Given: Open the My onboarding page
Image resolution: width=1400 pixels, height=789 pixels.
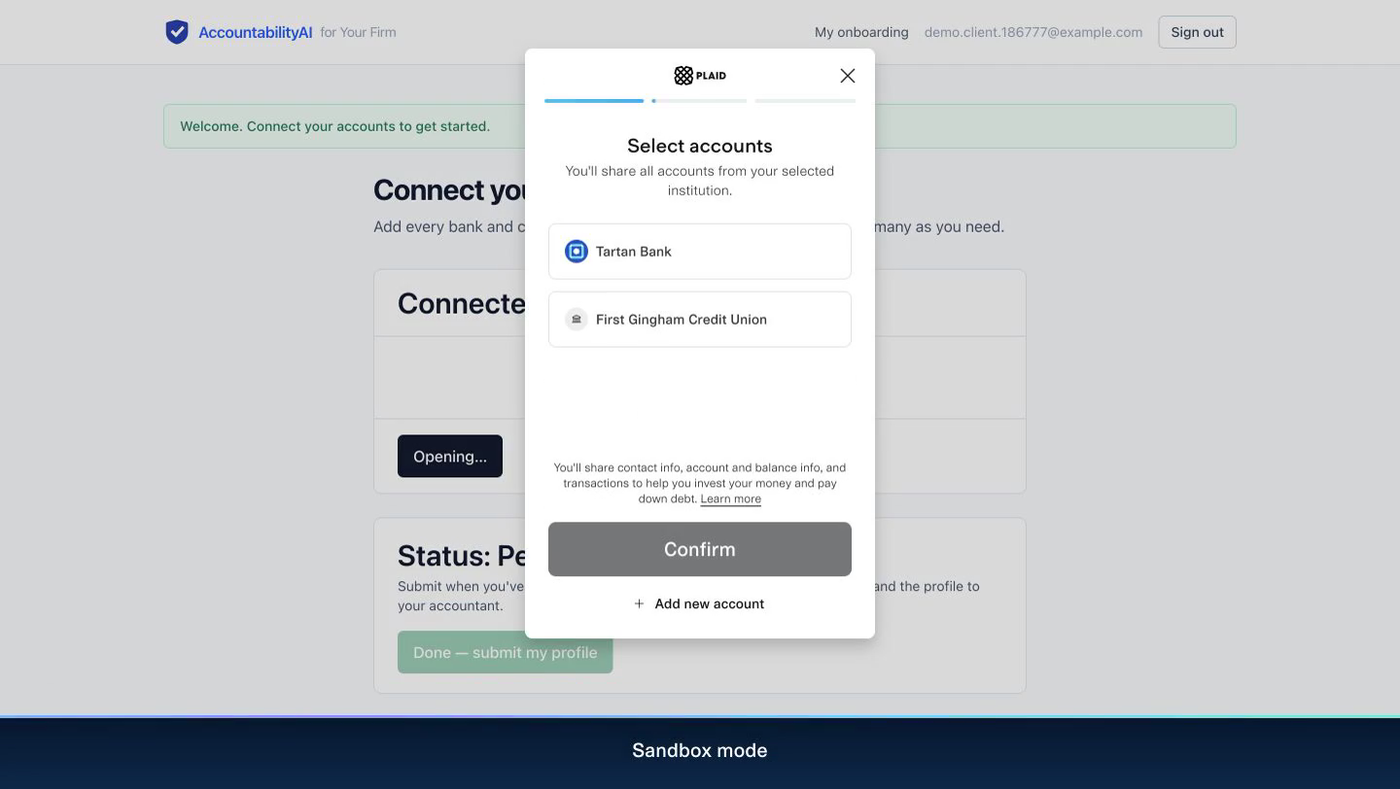Looking at the screenshot, I should [862, 32].
